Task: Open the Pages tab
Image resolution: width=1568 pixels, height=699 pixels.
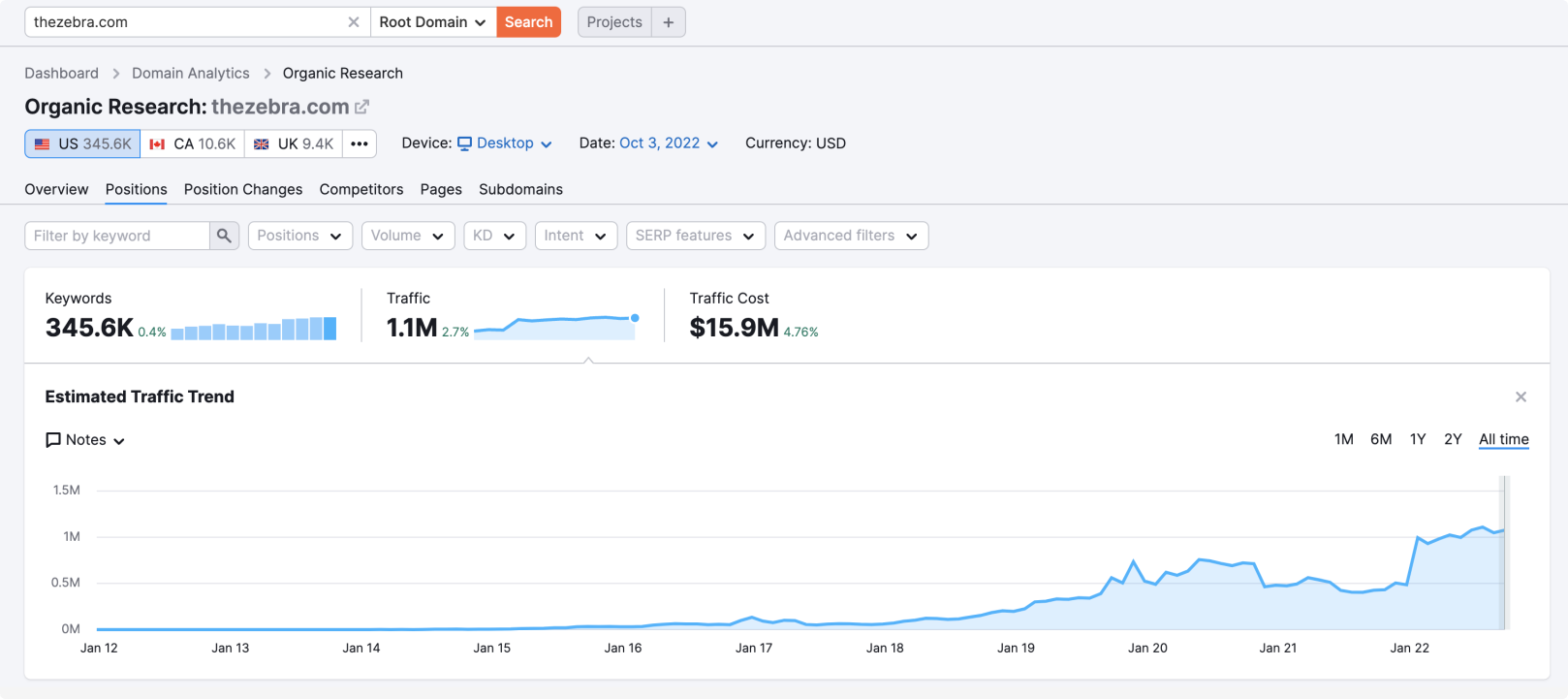Action: coord(441,189)
